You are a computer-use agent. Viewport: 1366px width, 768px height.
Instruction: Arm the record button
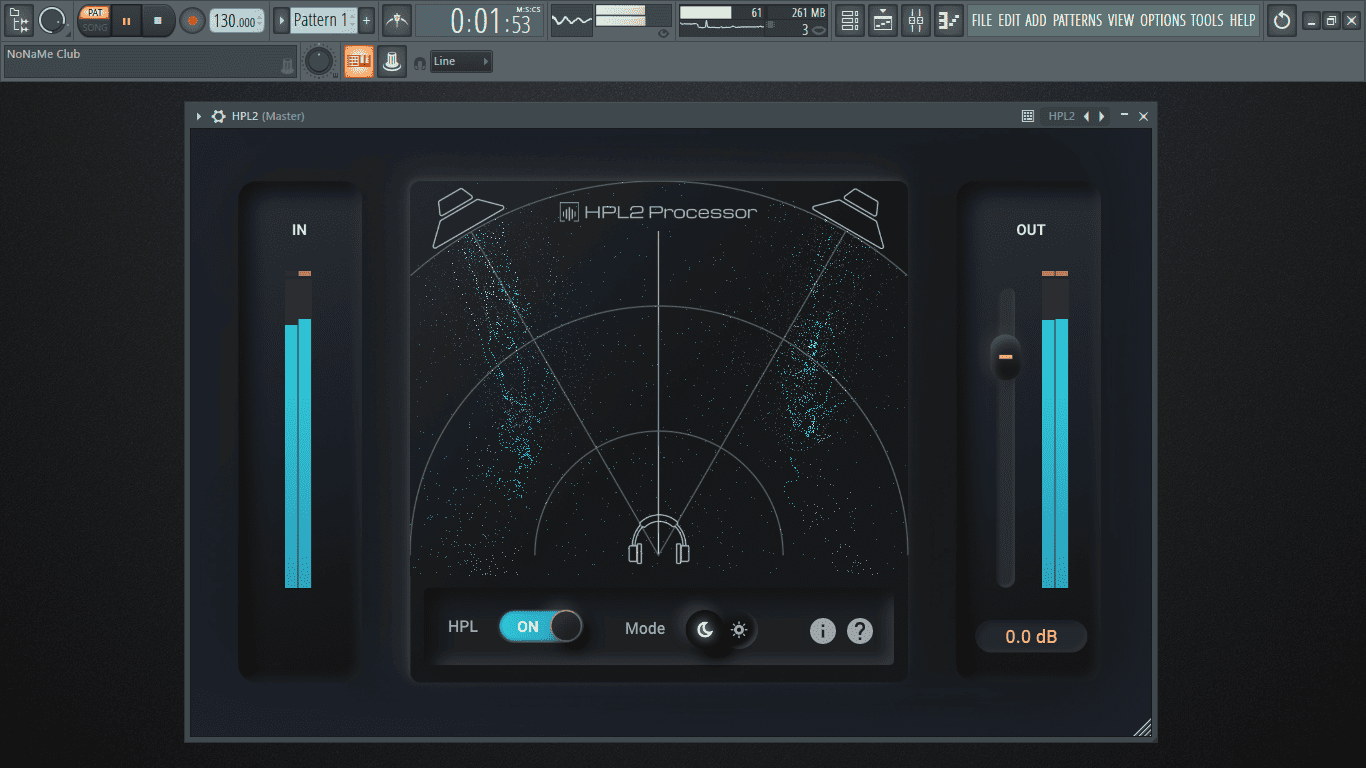coord(193,20)
